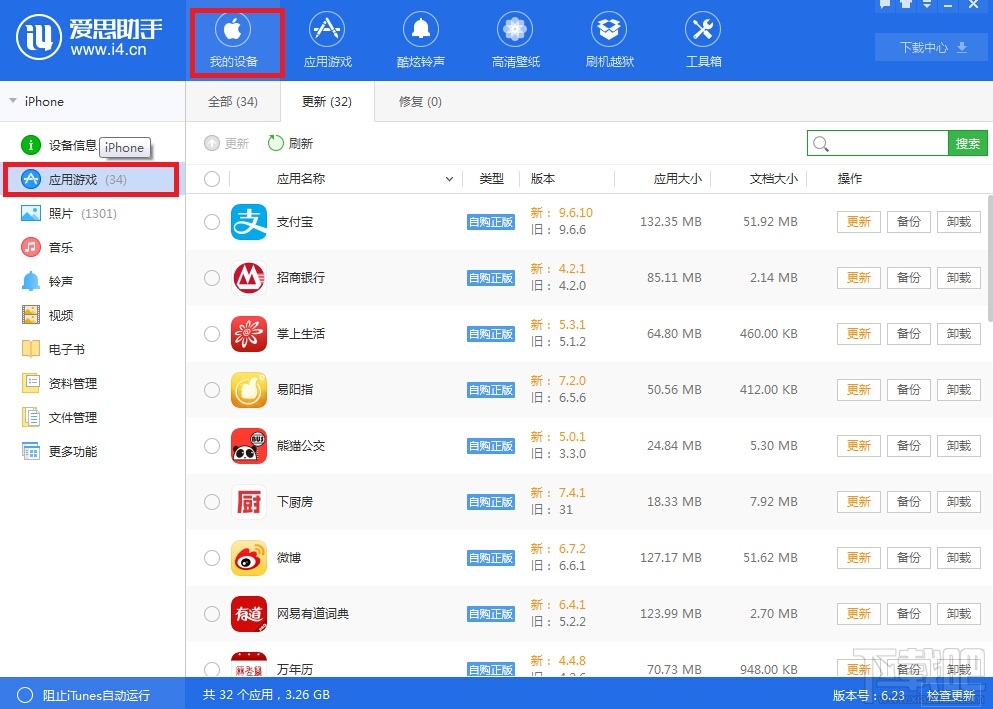Screen dimensions: 993x709
Task: Click 更新 (Update) button for 招商银行
Action: [x=857, y=277]
